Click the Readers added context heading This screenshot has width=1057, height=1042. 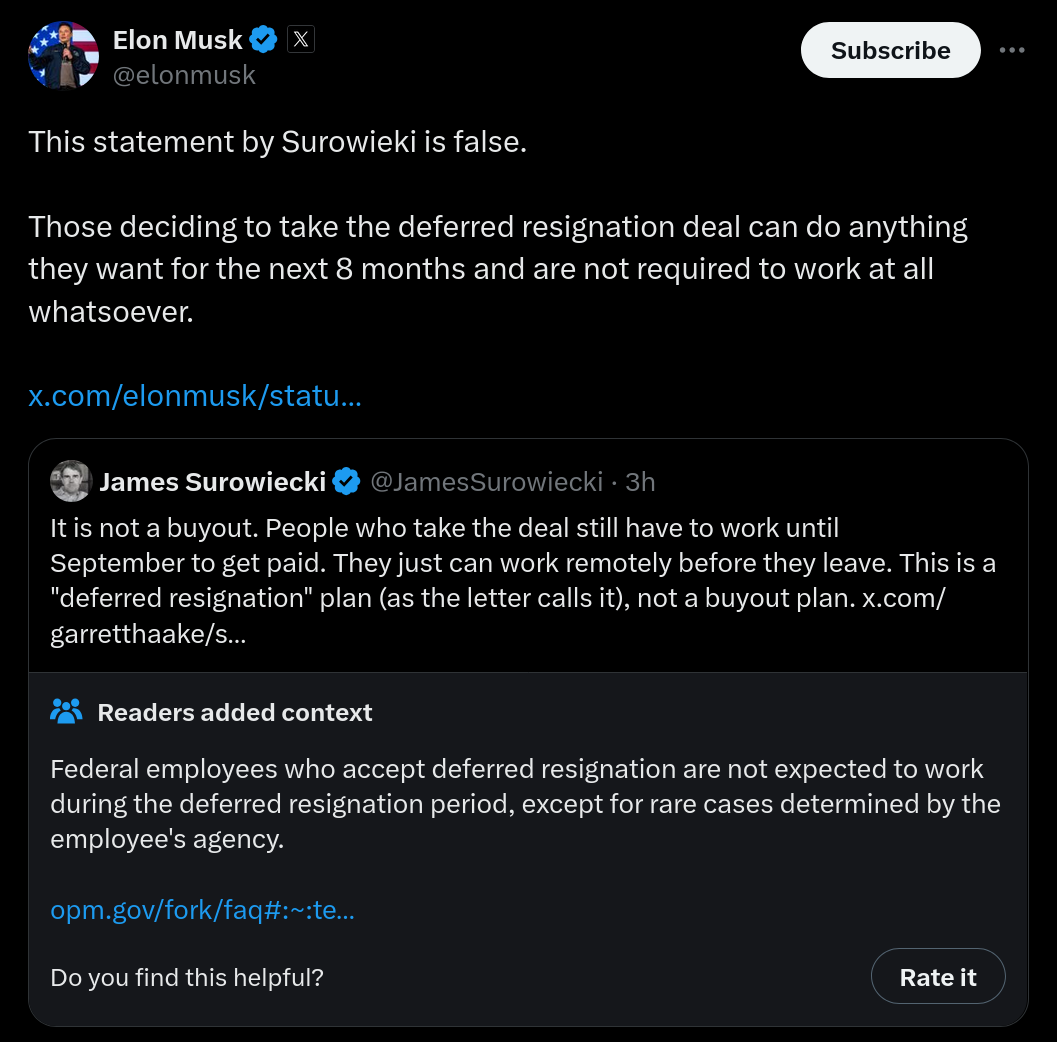[235, 712]
